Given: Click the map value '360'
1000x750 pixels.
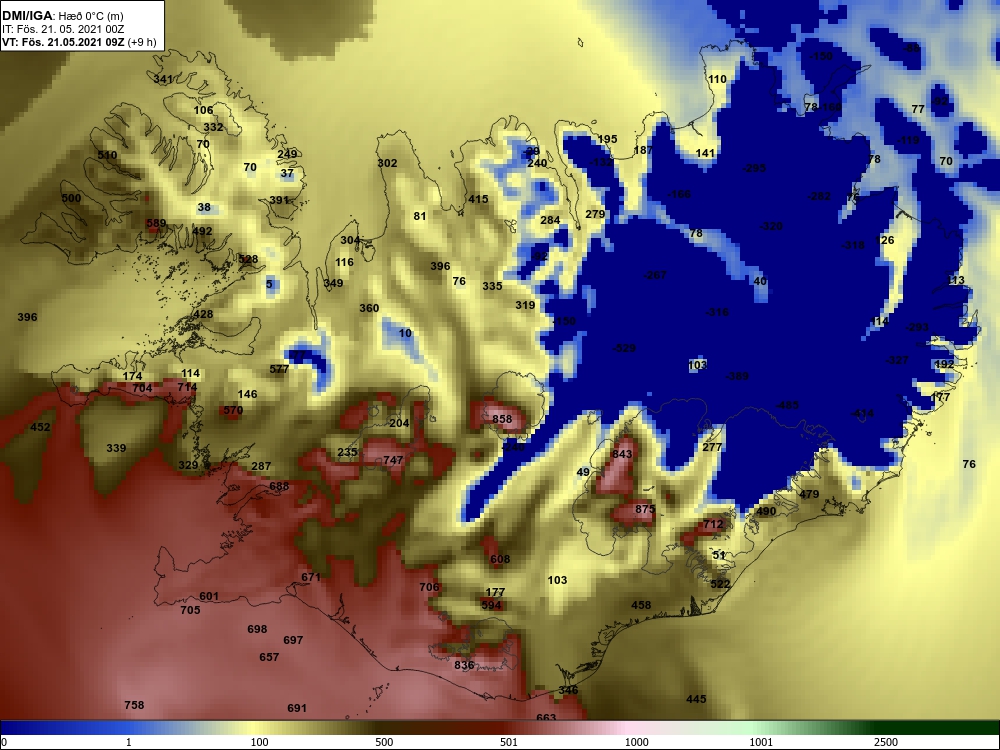Looking at the screenshot, I should [x=369, y=308].
